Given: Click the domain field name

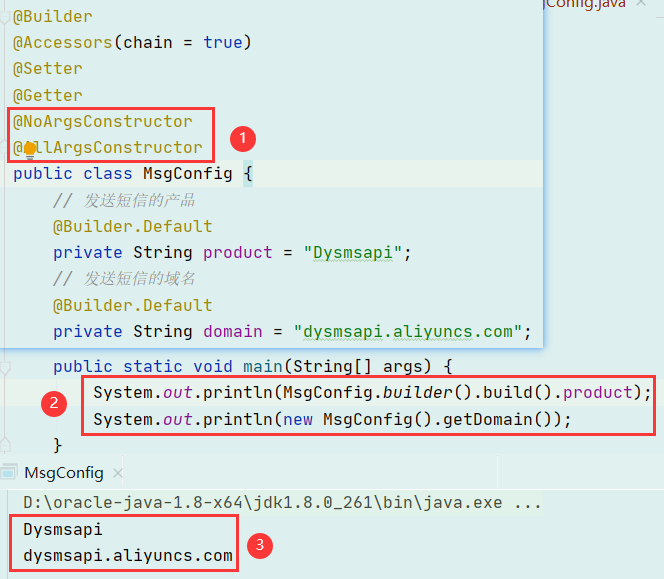Looking at the screenshot, I should tap(232, 332).
